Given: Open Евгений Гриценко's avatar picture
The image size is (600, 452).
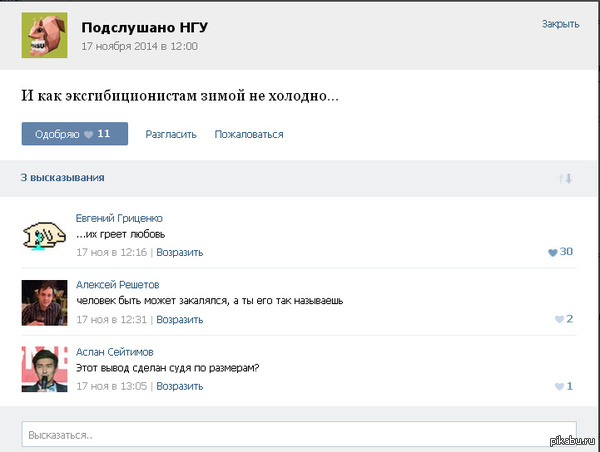Looking at the screenshot, I should click(x=44, y=235).
